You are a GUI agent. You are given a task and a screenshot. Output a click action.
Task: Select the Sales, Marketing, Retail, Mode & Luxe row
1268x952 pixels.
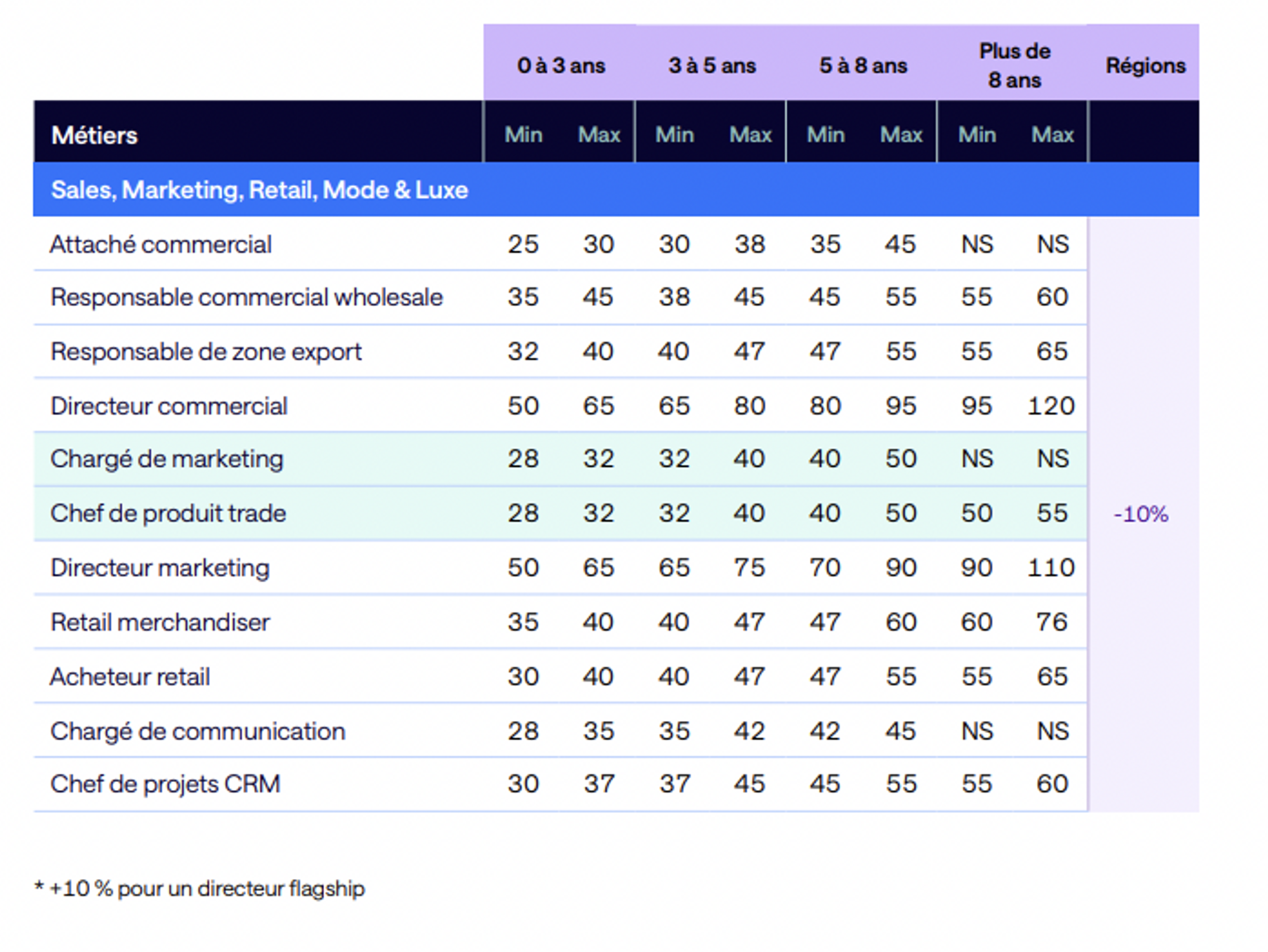point(259,190)
